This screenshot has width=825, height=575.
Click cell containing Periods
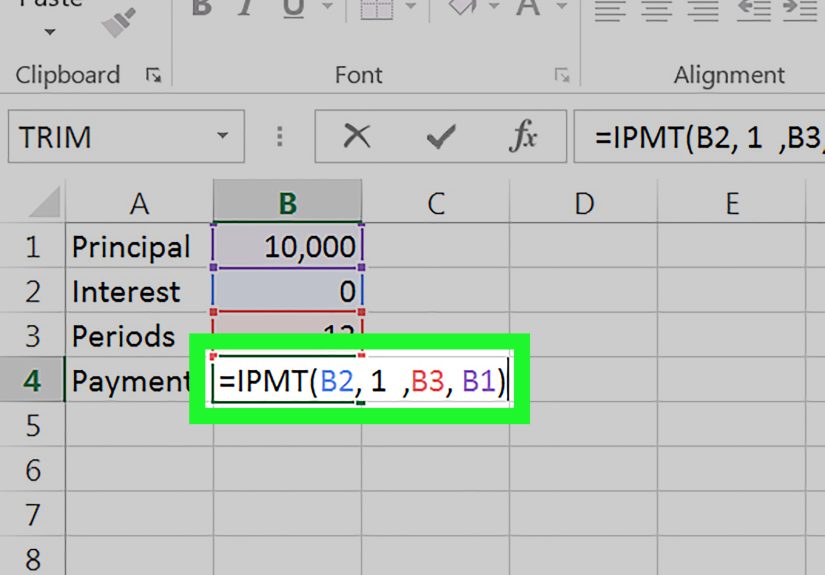[x=139, y=336]
